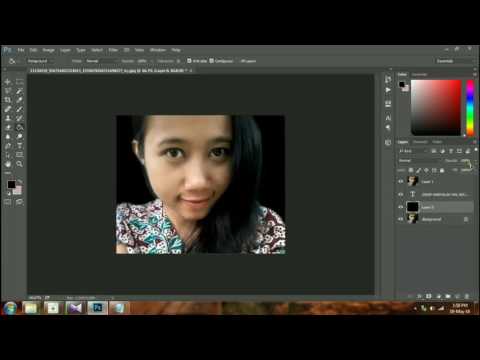
Task: Select the Eyedropper tool
Action: pyautogui.click(x=19, y=100)
